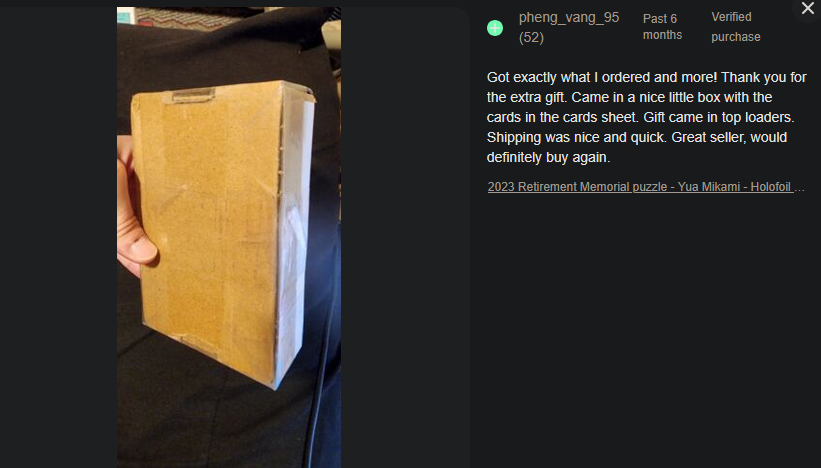Click the Verified purchase label
Viewport: 821px width, 468px height.
click(736, 27)
